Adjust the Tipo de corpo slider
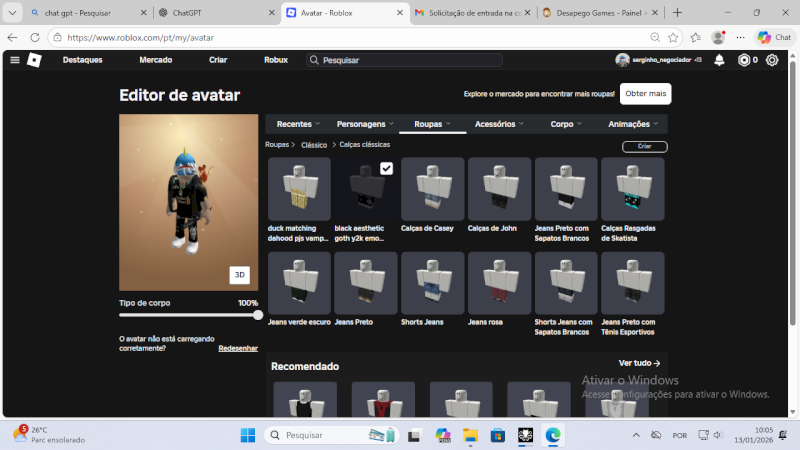The width and height of the screenshot is (800, 450). click(258, 315)
